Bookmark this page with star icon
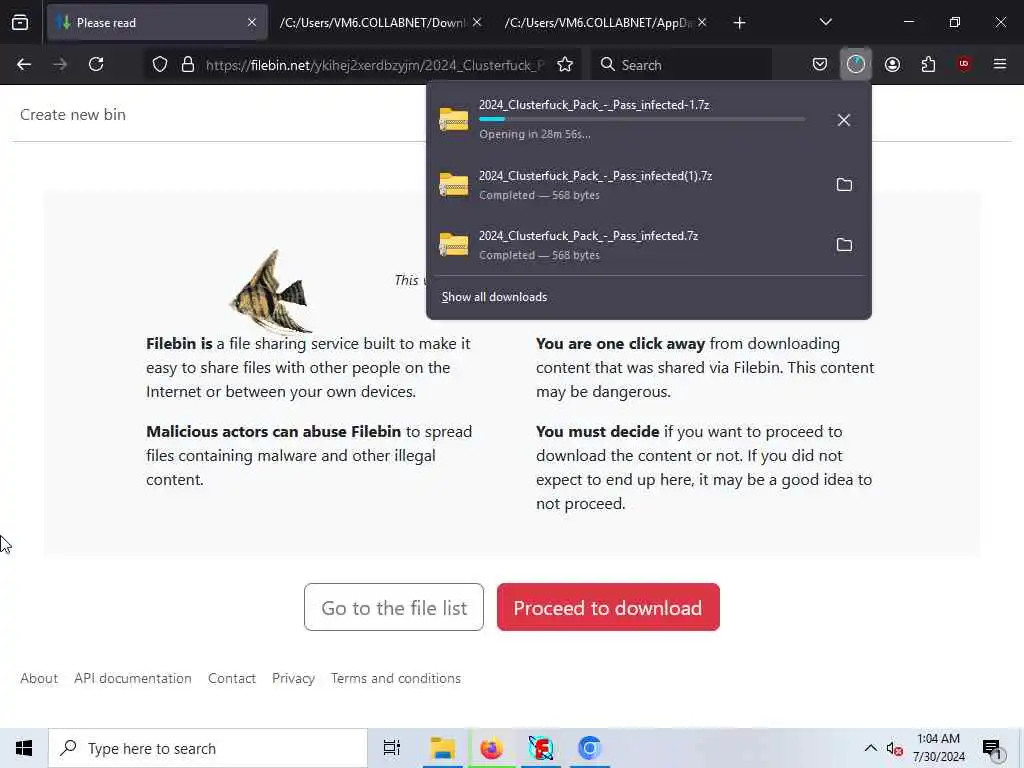The image size is (1024, 768). pyautogui.click(x=565, y=65)
